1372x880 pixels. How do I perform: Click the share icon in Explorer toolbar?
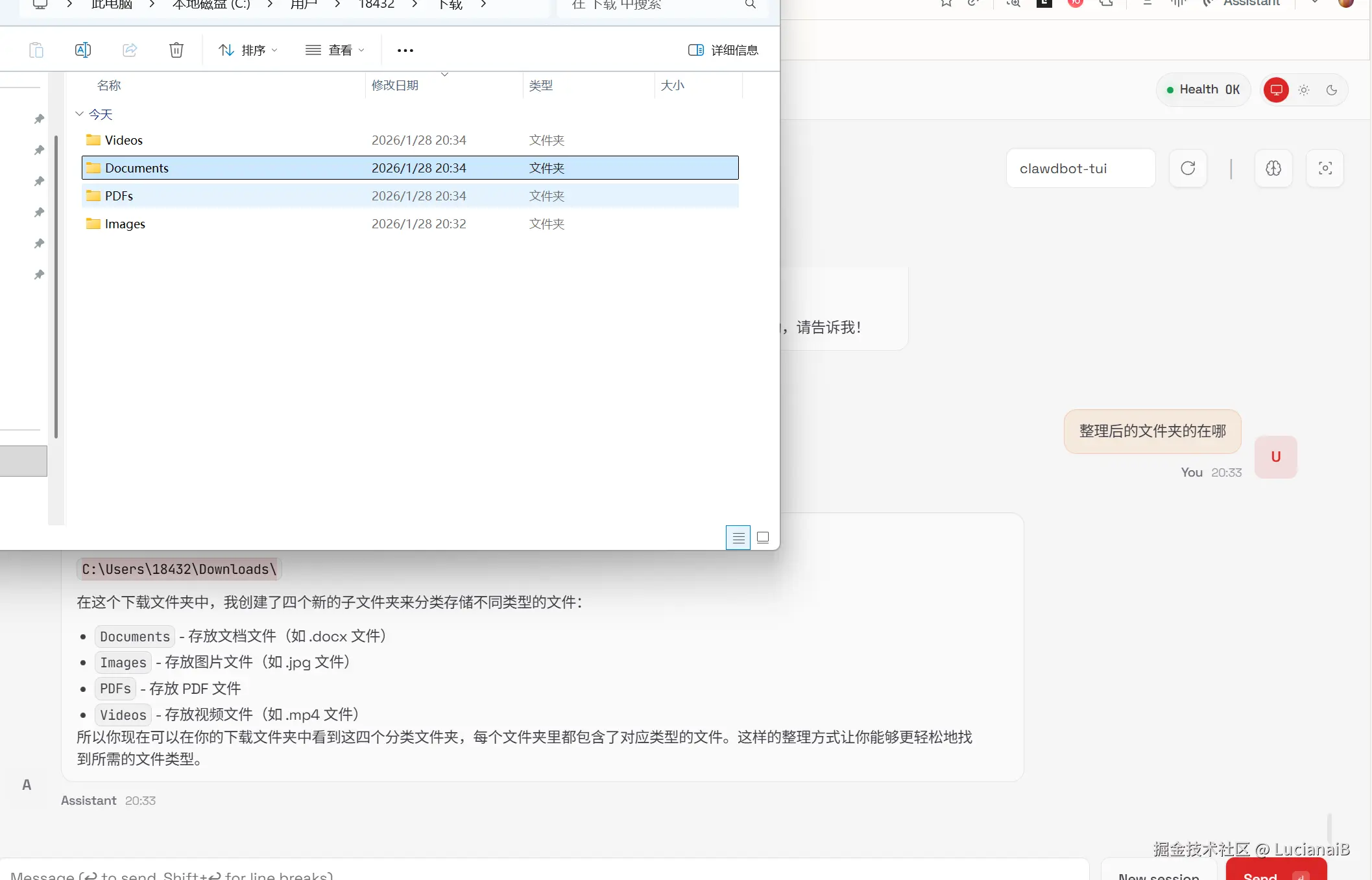130,50
